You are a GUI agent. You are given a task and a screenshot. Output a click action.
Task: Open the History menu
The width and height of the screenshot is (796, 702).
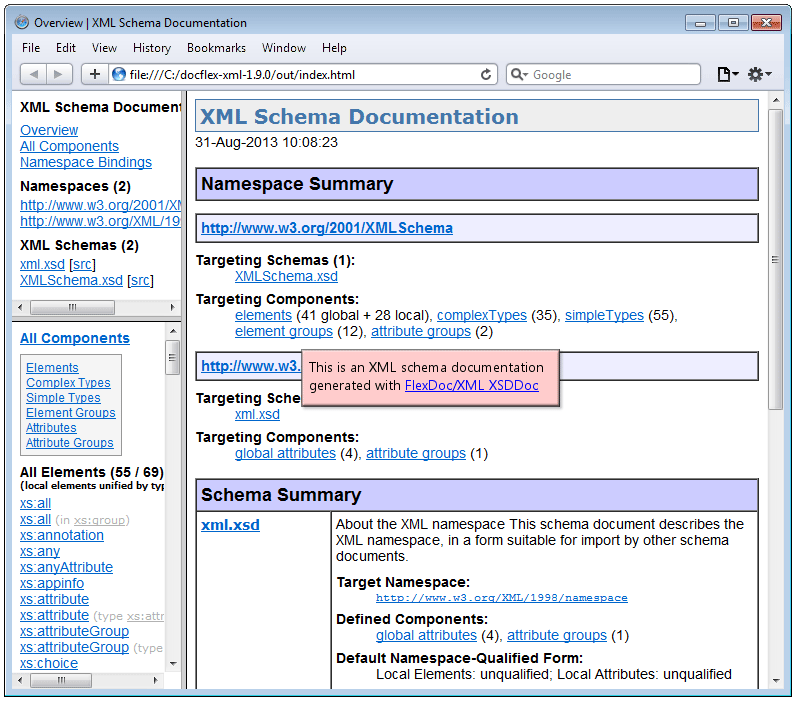click(x=152, y=47)
